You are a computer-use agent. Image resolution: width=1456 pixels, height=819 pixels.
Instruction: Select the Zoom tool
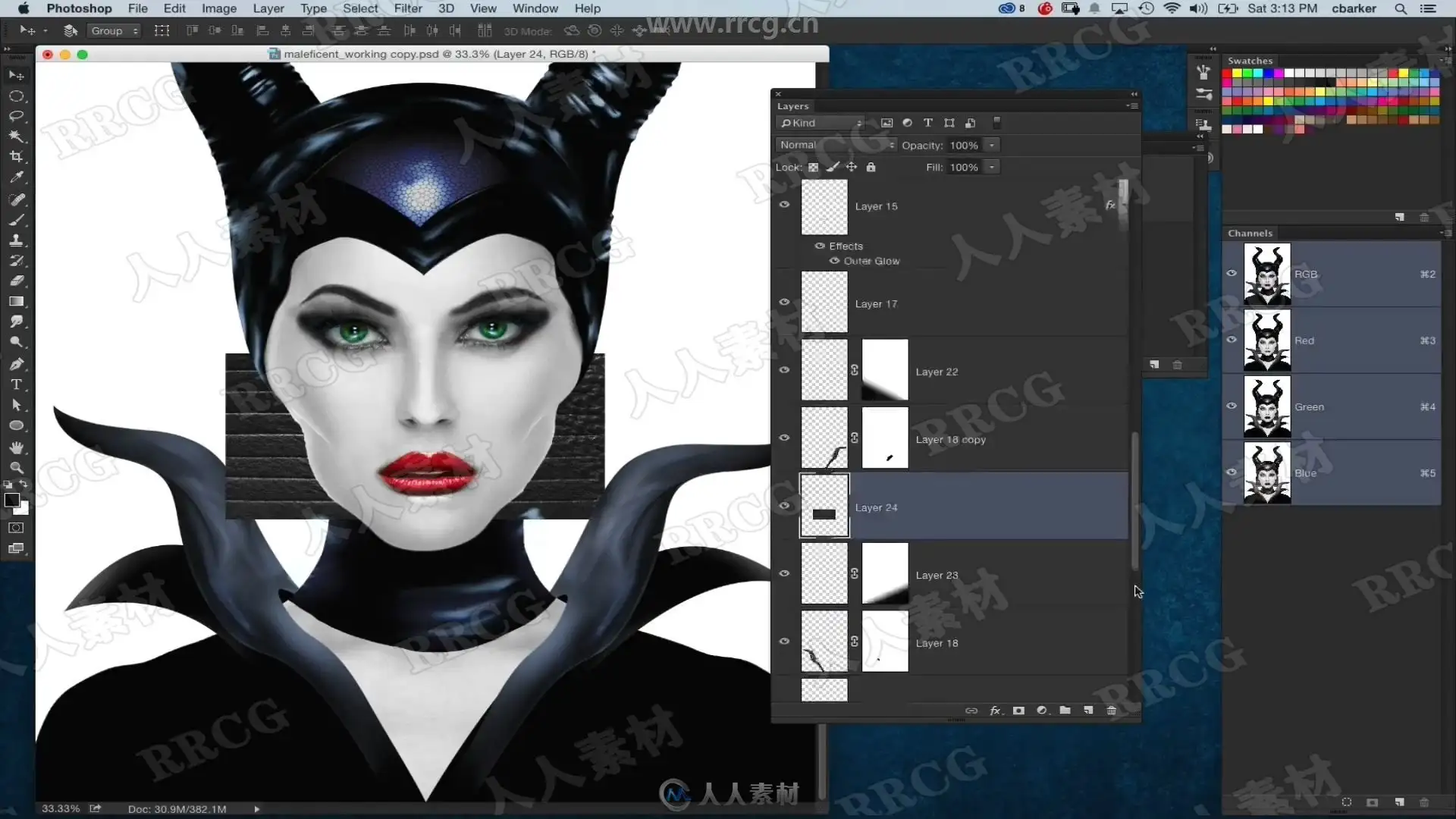[17, 468]
